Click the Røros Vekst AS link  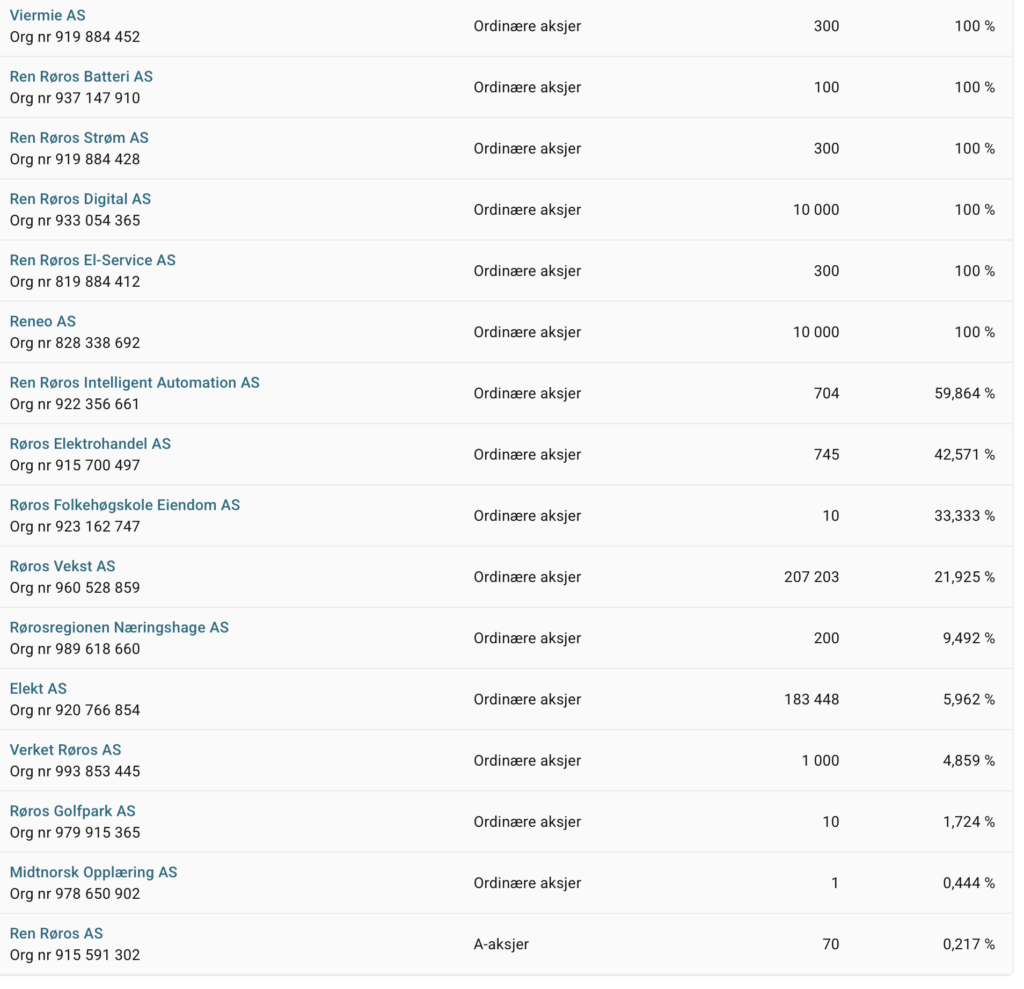(62, 566)
